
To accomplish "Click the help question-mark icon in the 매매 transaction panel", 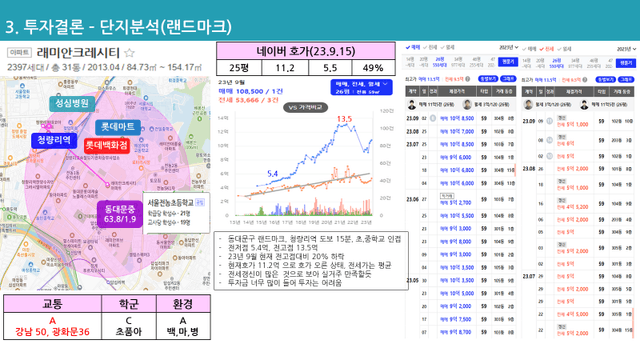I will click(x=467, y=79).
